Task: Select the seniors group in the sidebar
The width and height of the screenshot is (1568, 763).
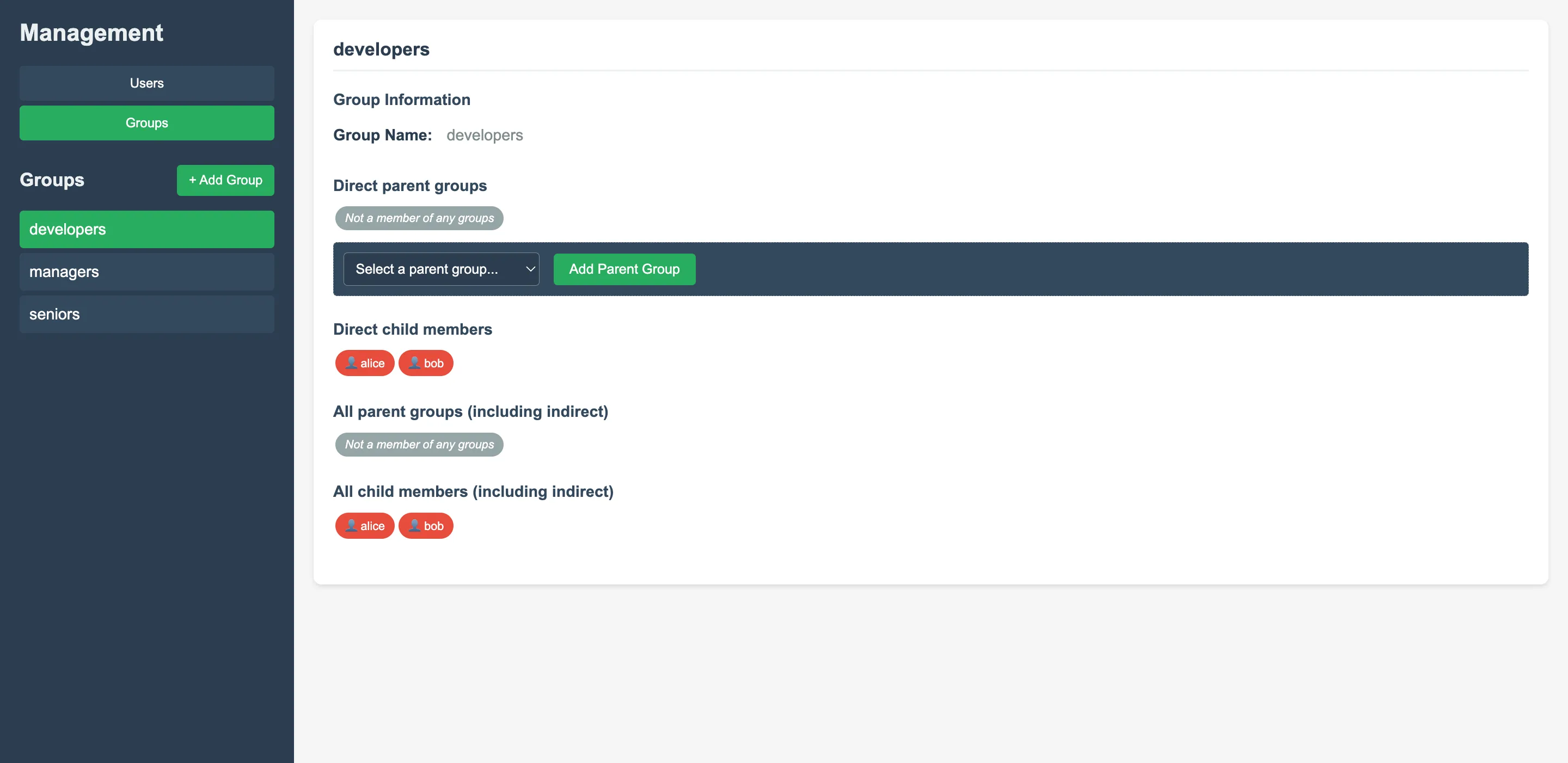Action: 146,314
